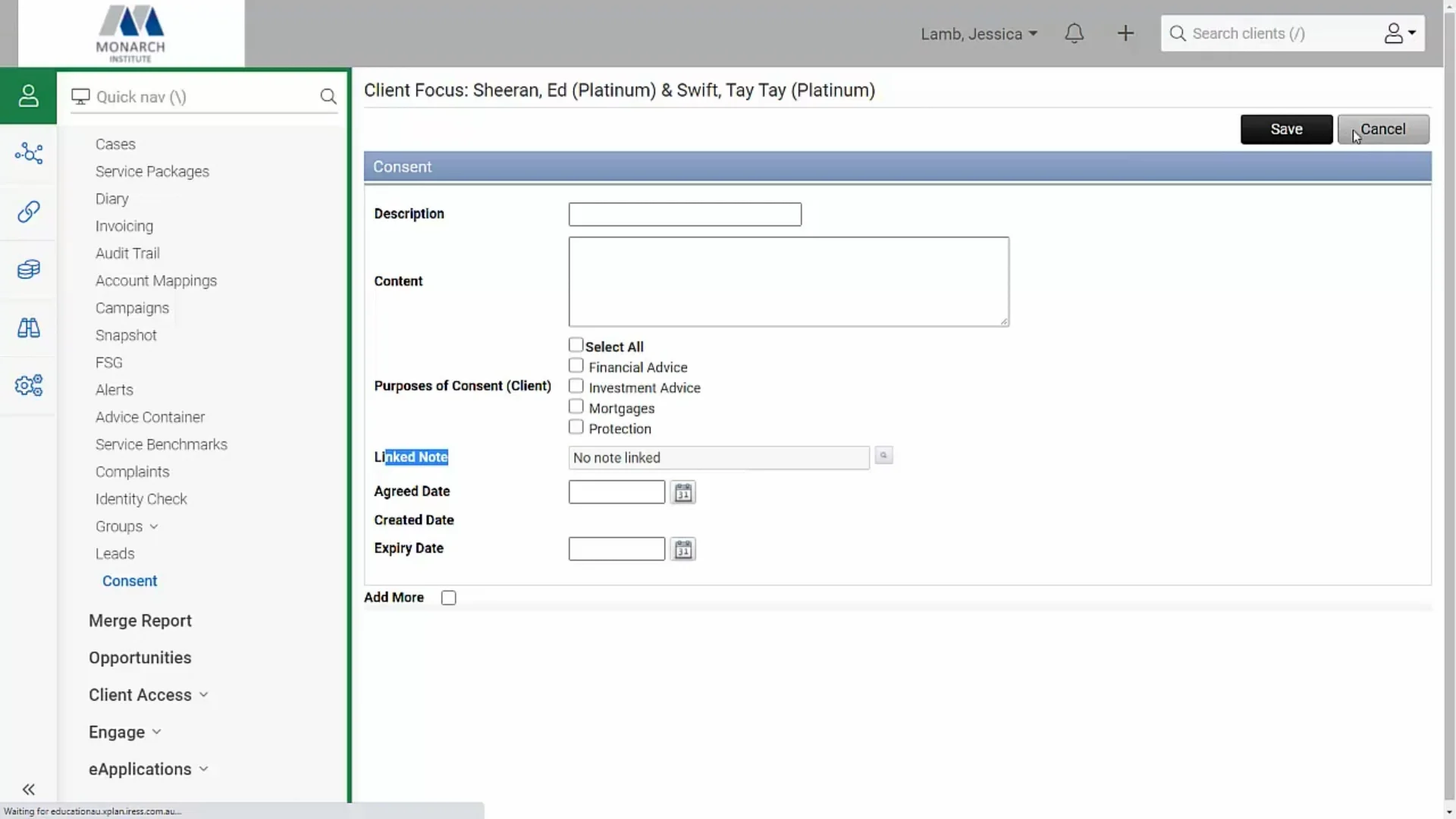This screenshot has height=819, width=1456.
Task: Click the Monarch Institute logo
Action: pyautogui.click(x=130, y=33)
